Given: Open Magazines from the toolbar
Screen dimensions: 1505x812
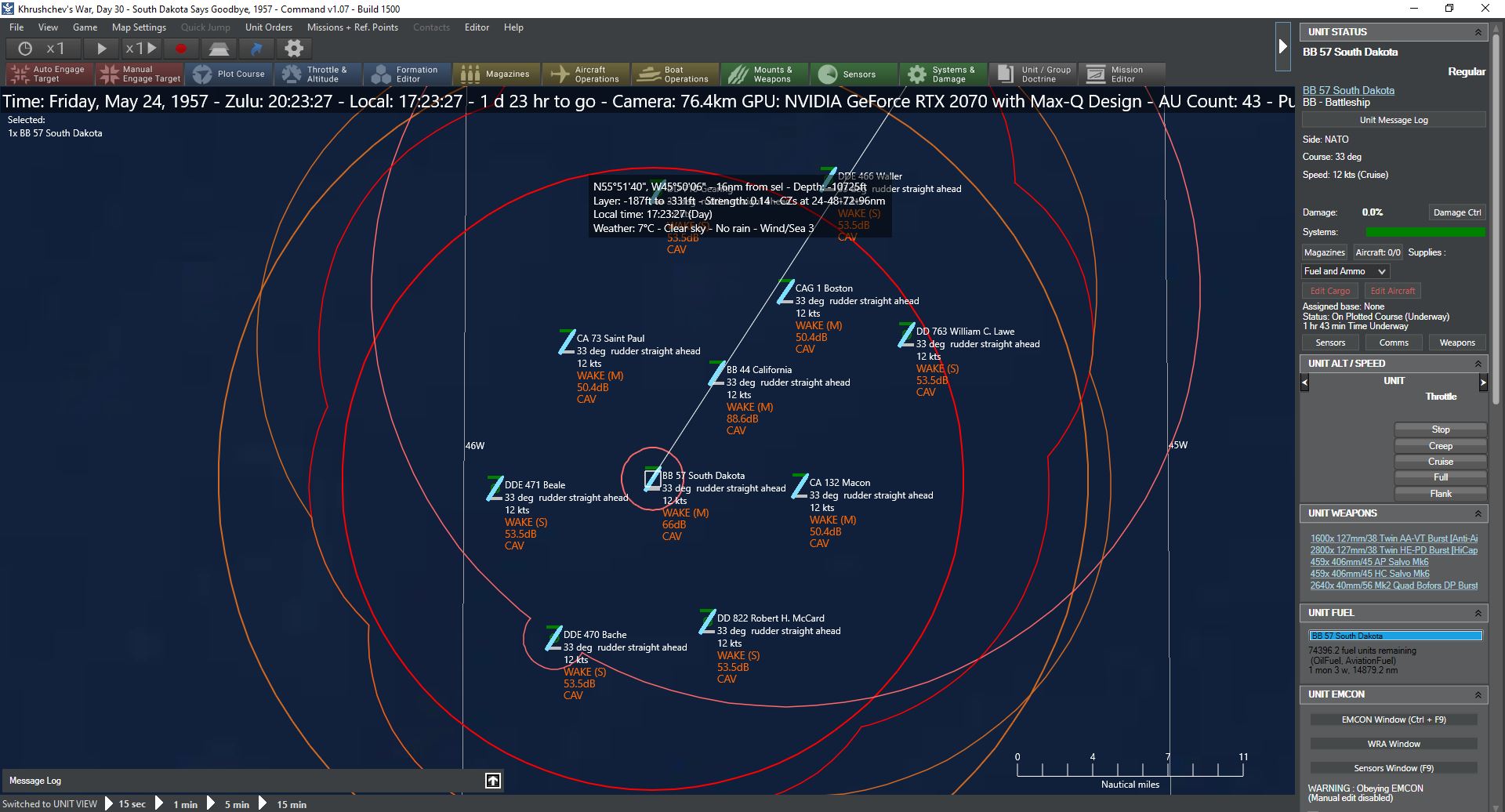Looking at the screenshot, I should 497,74.
